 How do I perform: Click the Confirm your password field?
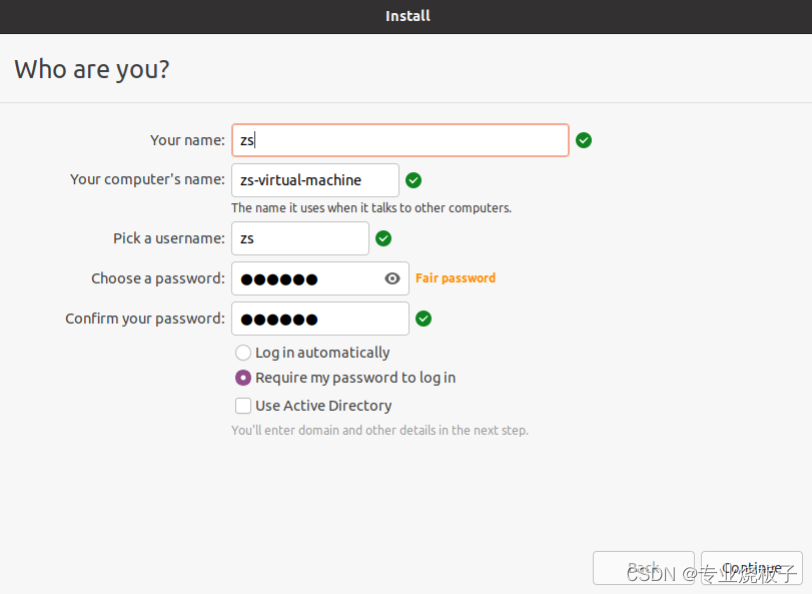tap(320, 318)
